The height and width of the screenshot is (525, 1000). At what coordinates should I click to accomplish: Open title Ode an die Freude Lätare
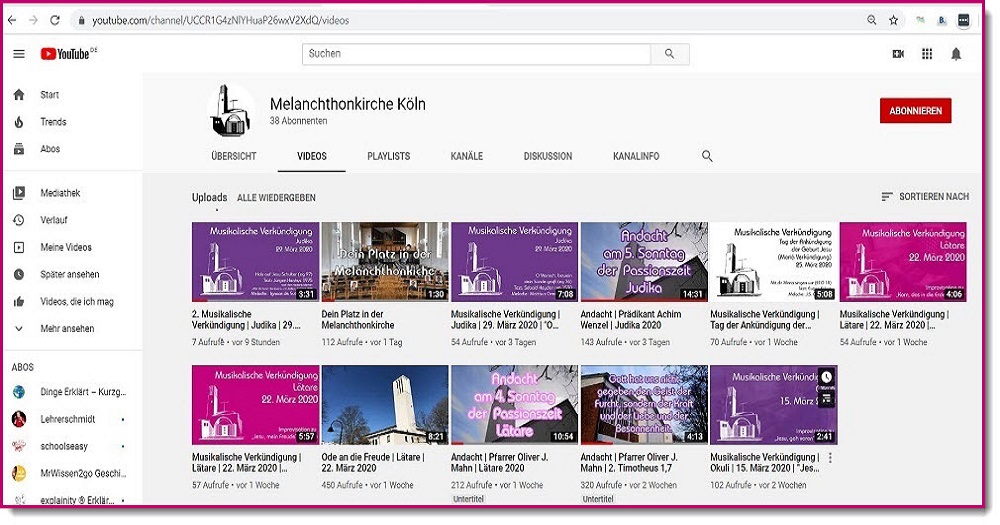click(372, 462)
